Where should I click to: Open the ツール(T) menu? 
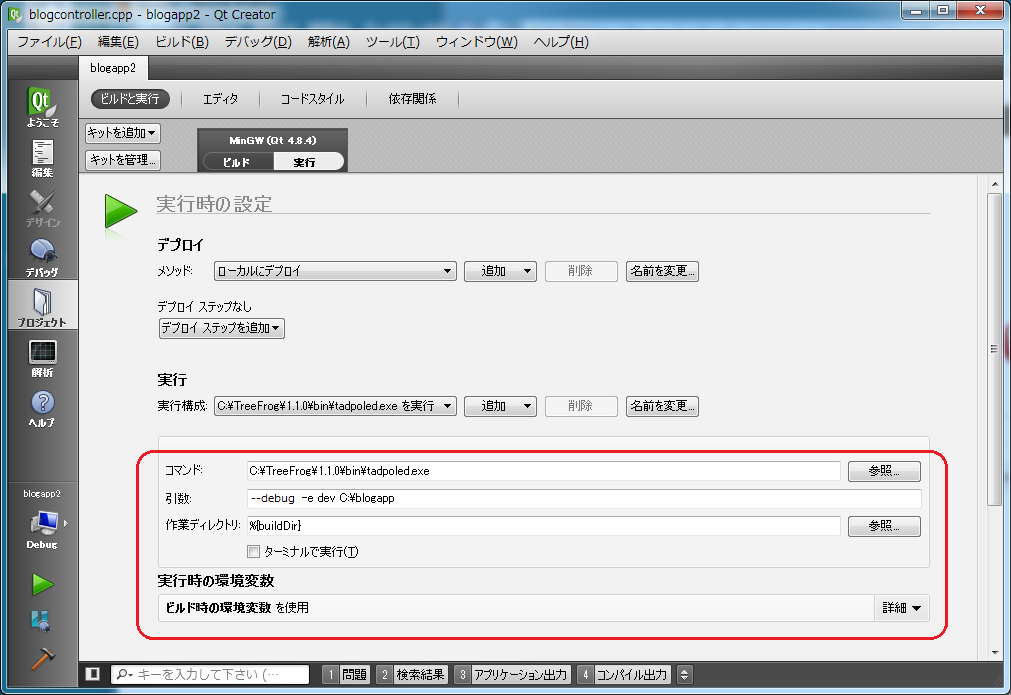point(393,42)
